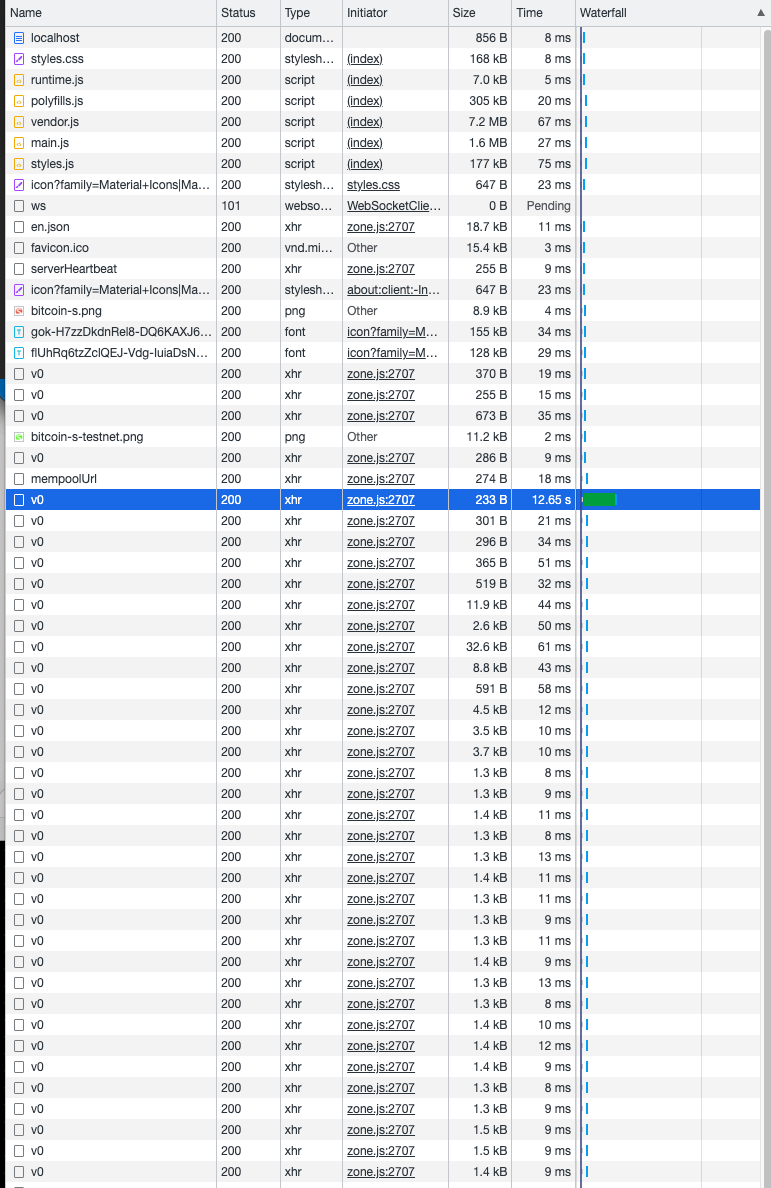Open the (index) initiator link for main.js
The height and width of the screenshot is (1188, 771).
click(364, 142)
